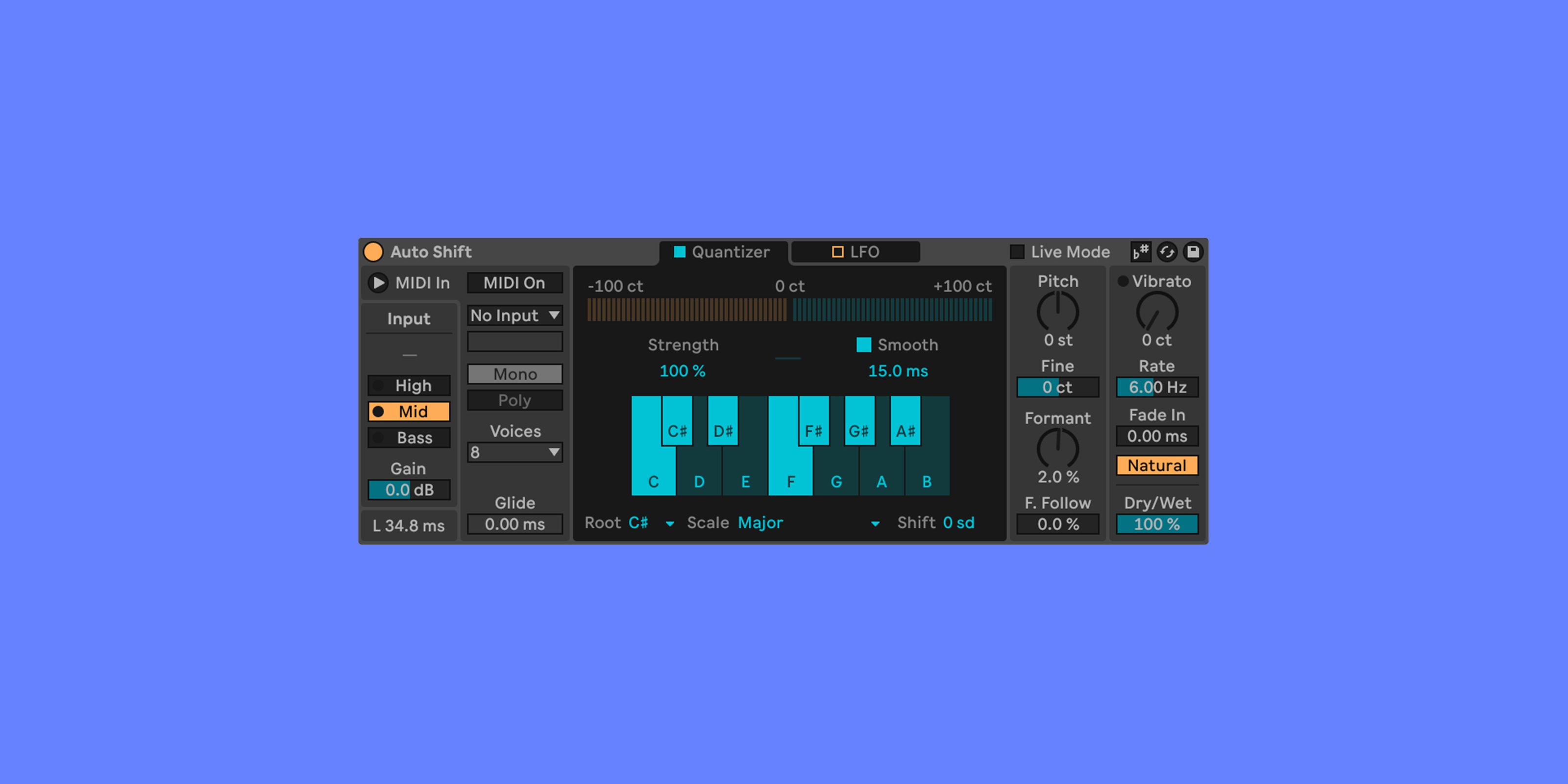Viewport: 1568px width, 784px height.
Task: Toggle the C# key on the keyboard
Action: pos(677,421)
